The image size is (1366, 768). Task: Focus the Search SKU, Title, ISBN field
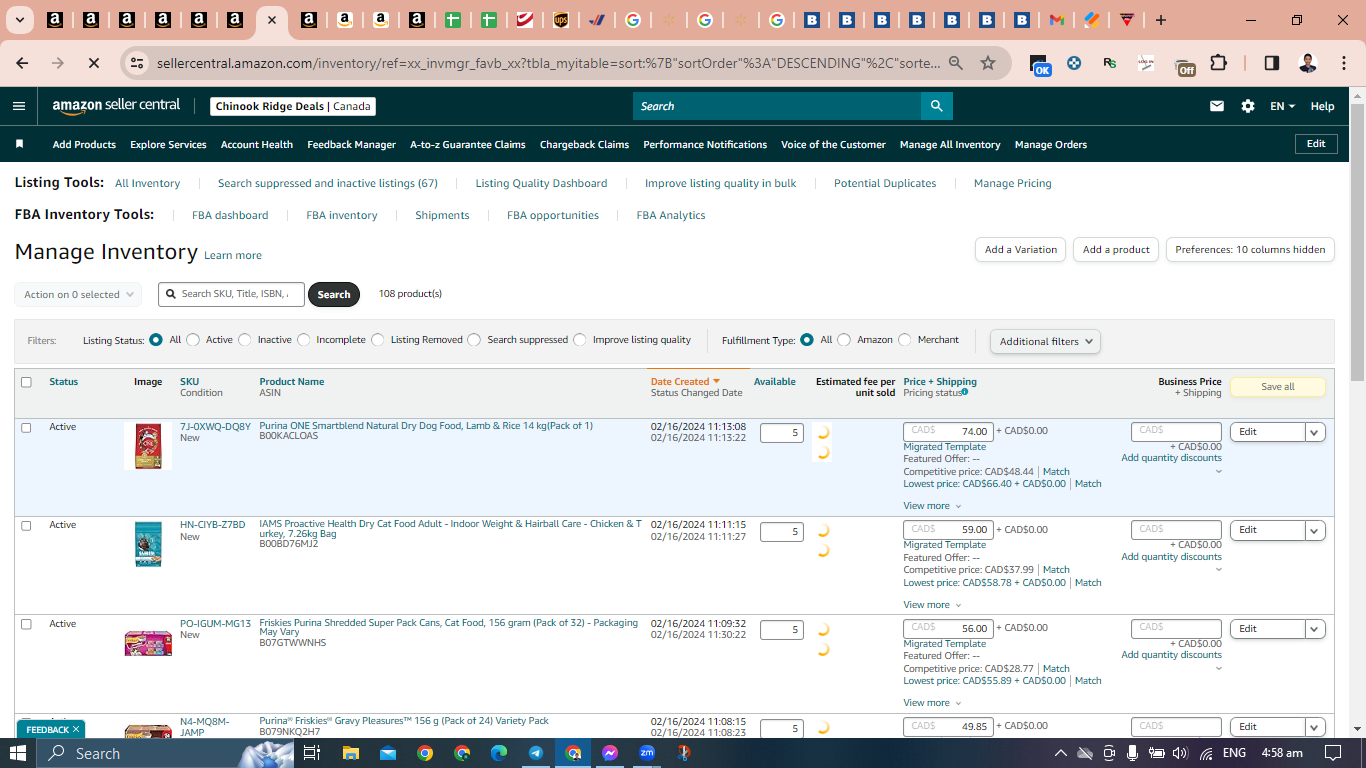coord(231,294)
